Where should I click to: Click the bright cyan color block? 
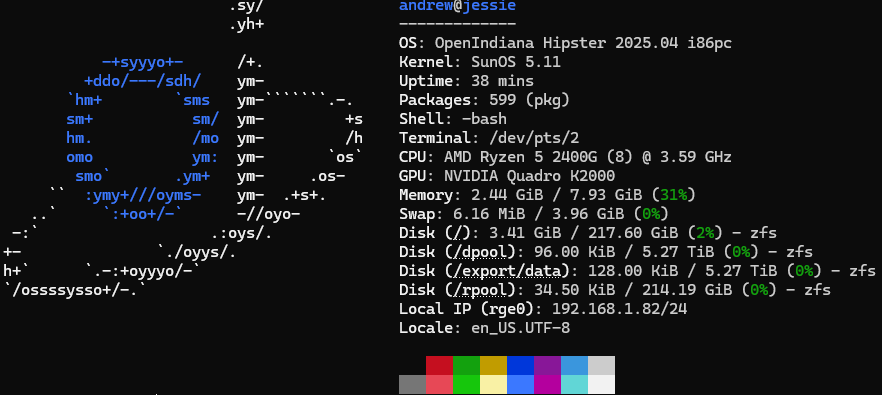pos(574,384)
